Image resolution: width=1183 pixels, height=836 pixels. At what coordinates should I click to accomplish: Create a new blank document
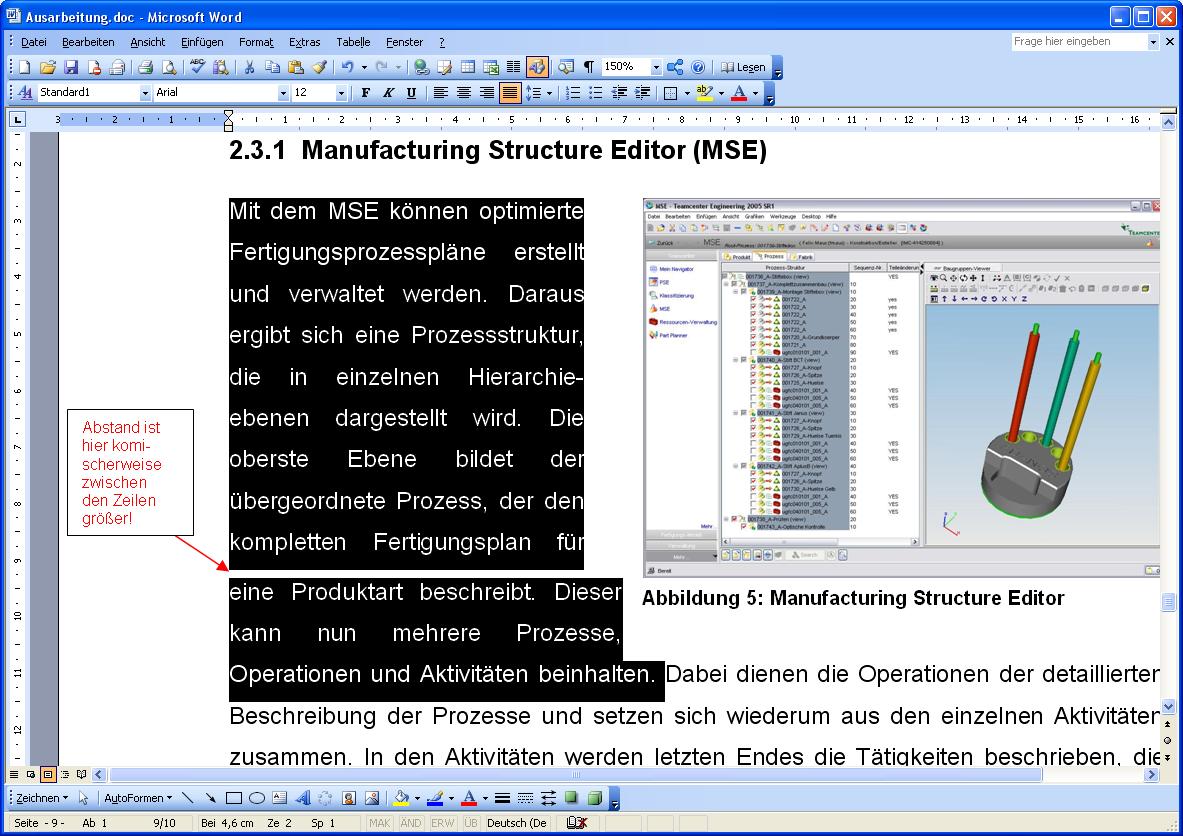click(x=25, y=68)
